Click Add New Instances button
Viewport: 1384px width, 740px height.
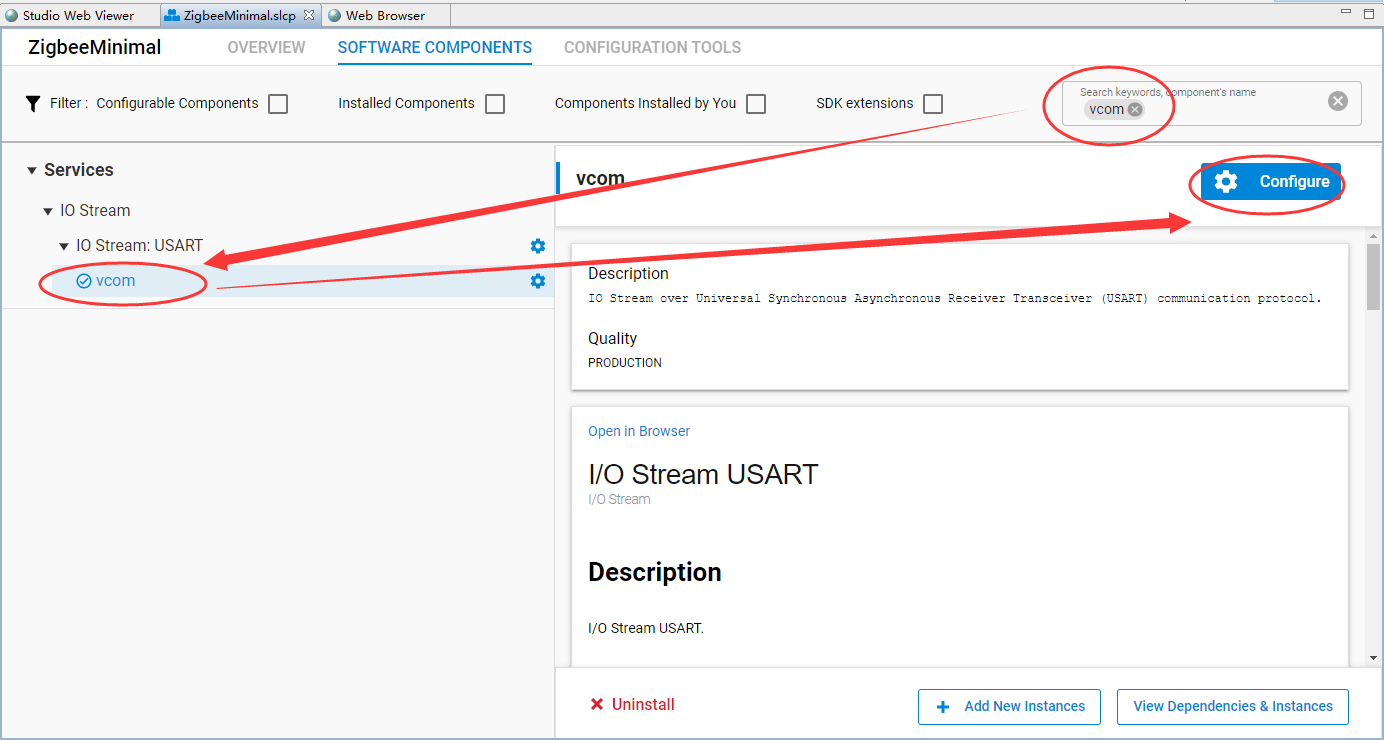(1009, 706)
